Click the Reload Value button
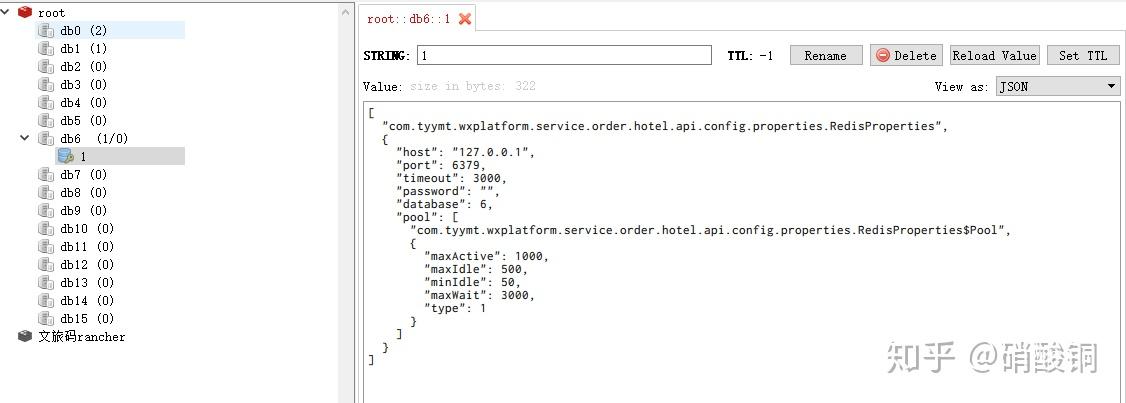This screenshot has height=403, width=1126. [x=994, y=56]
